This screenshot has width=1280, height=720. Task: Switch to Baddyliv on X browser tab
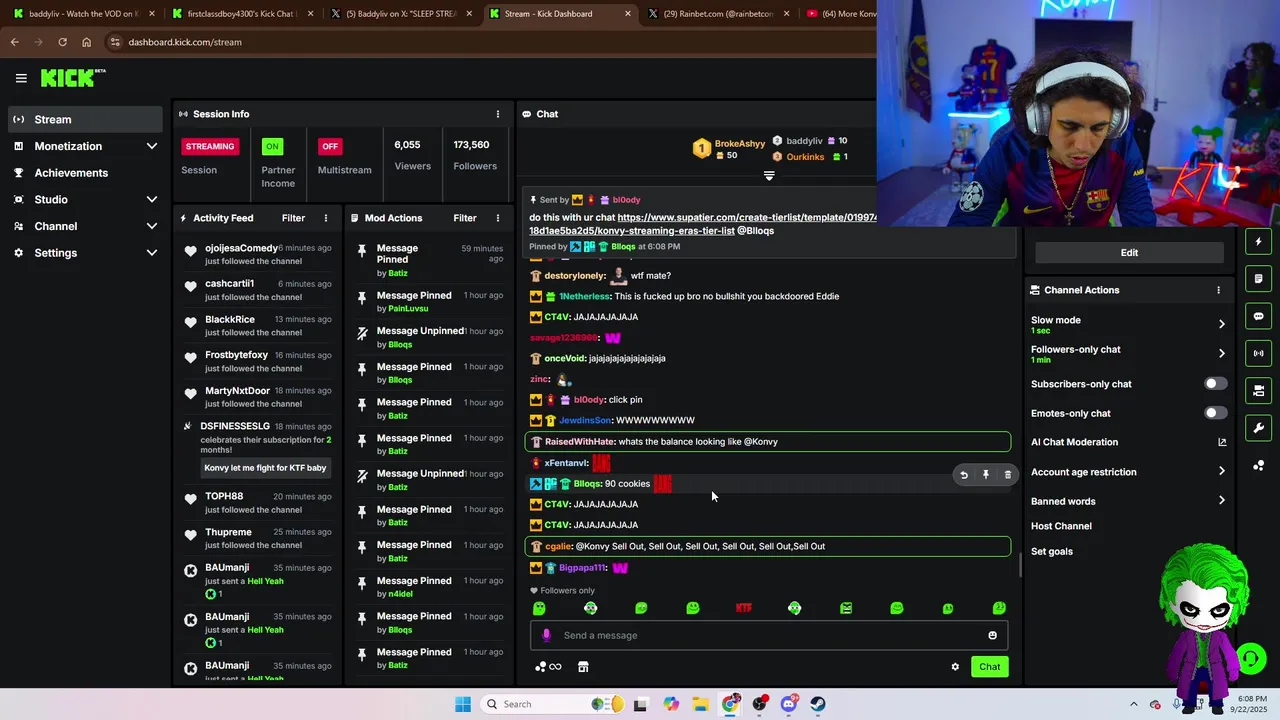click(x=400, y=14)
